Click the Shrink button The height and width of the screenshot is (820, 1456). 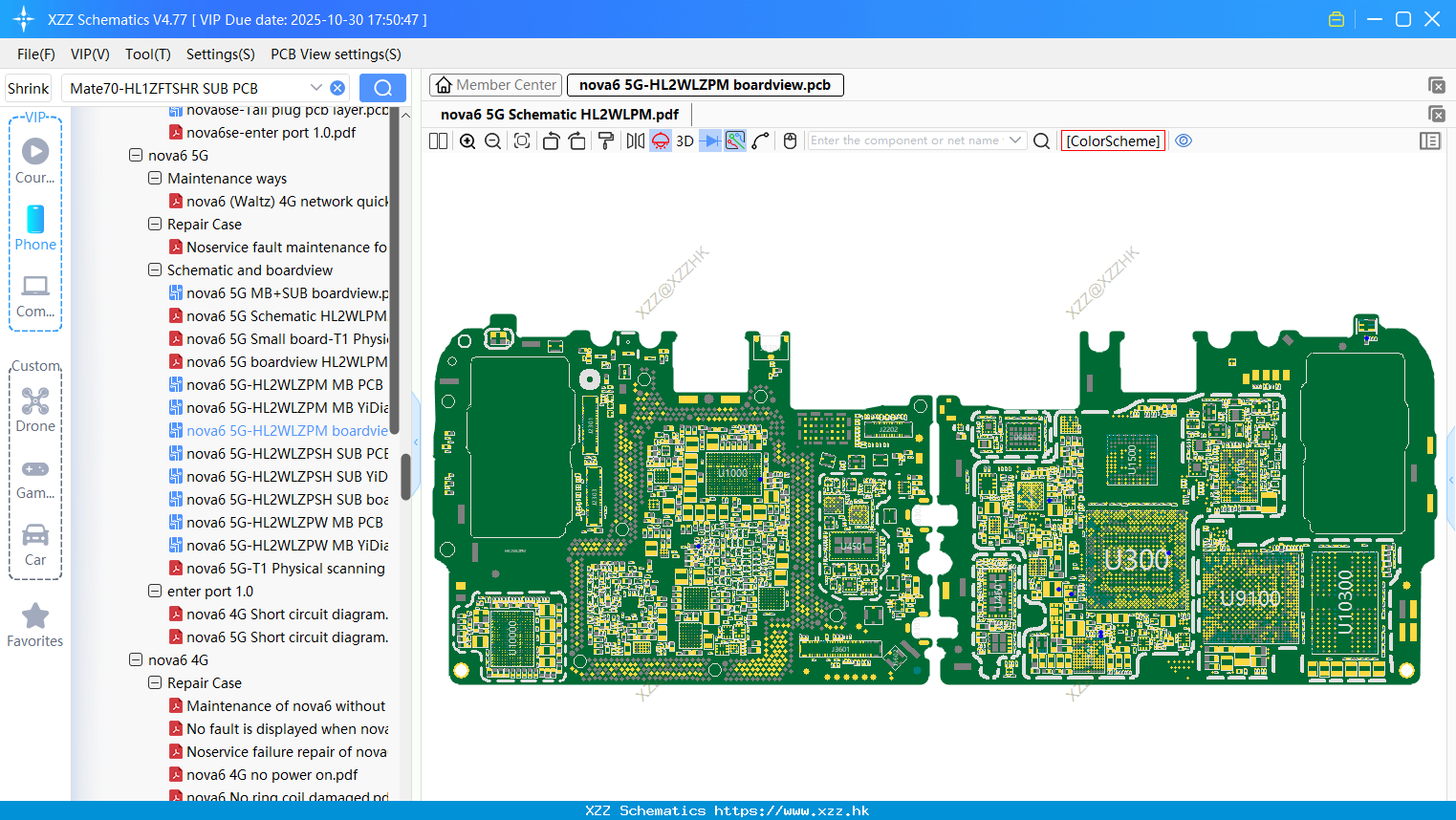29,88
